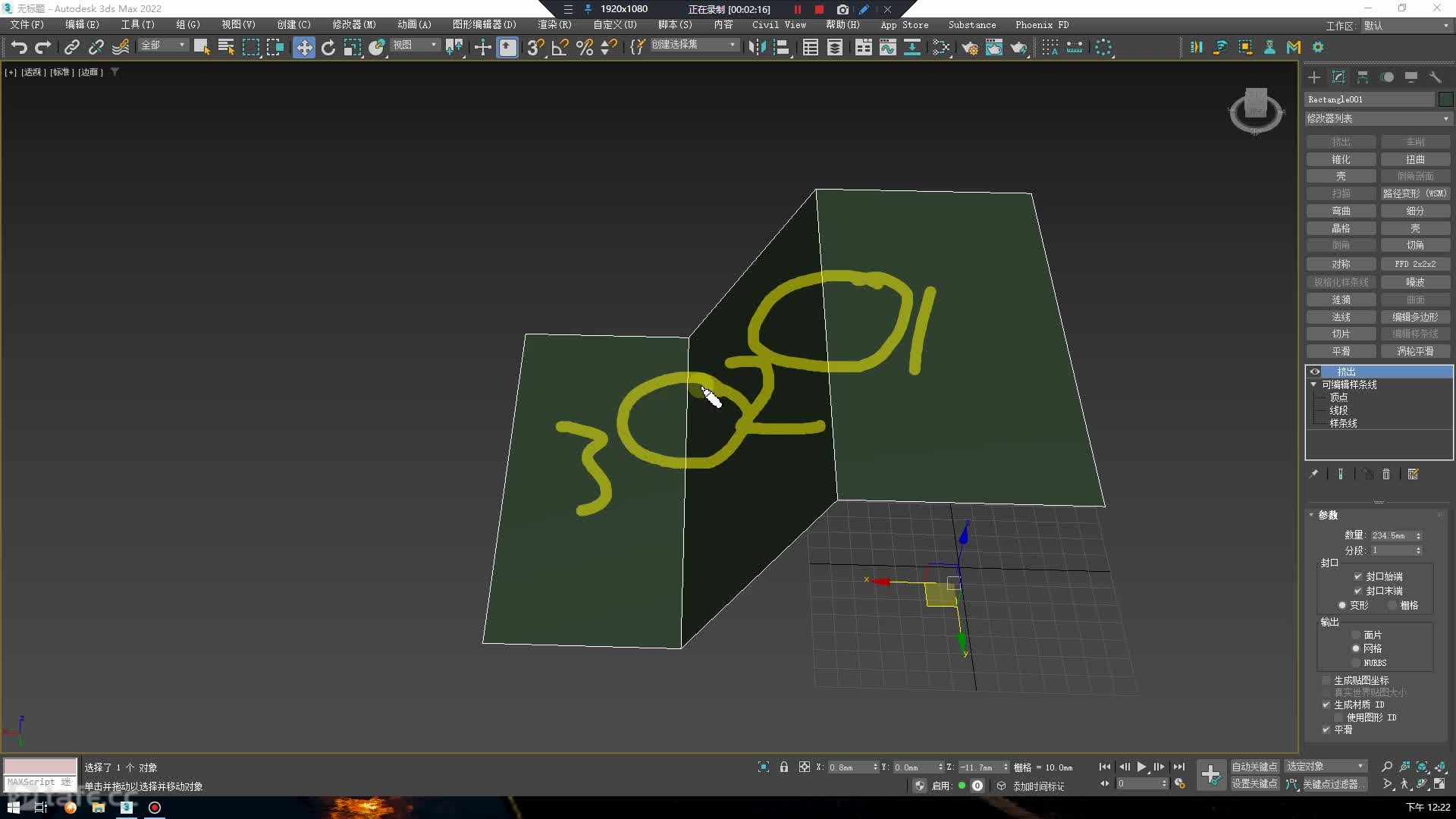The width and height of the screenshot is (1456, 819).
Task: Select the 面片 output radio button
Action: (1356, 635)
